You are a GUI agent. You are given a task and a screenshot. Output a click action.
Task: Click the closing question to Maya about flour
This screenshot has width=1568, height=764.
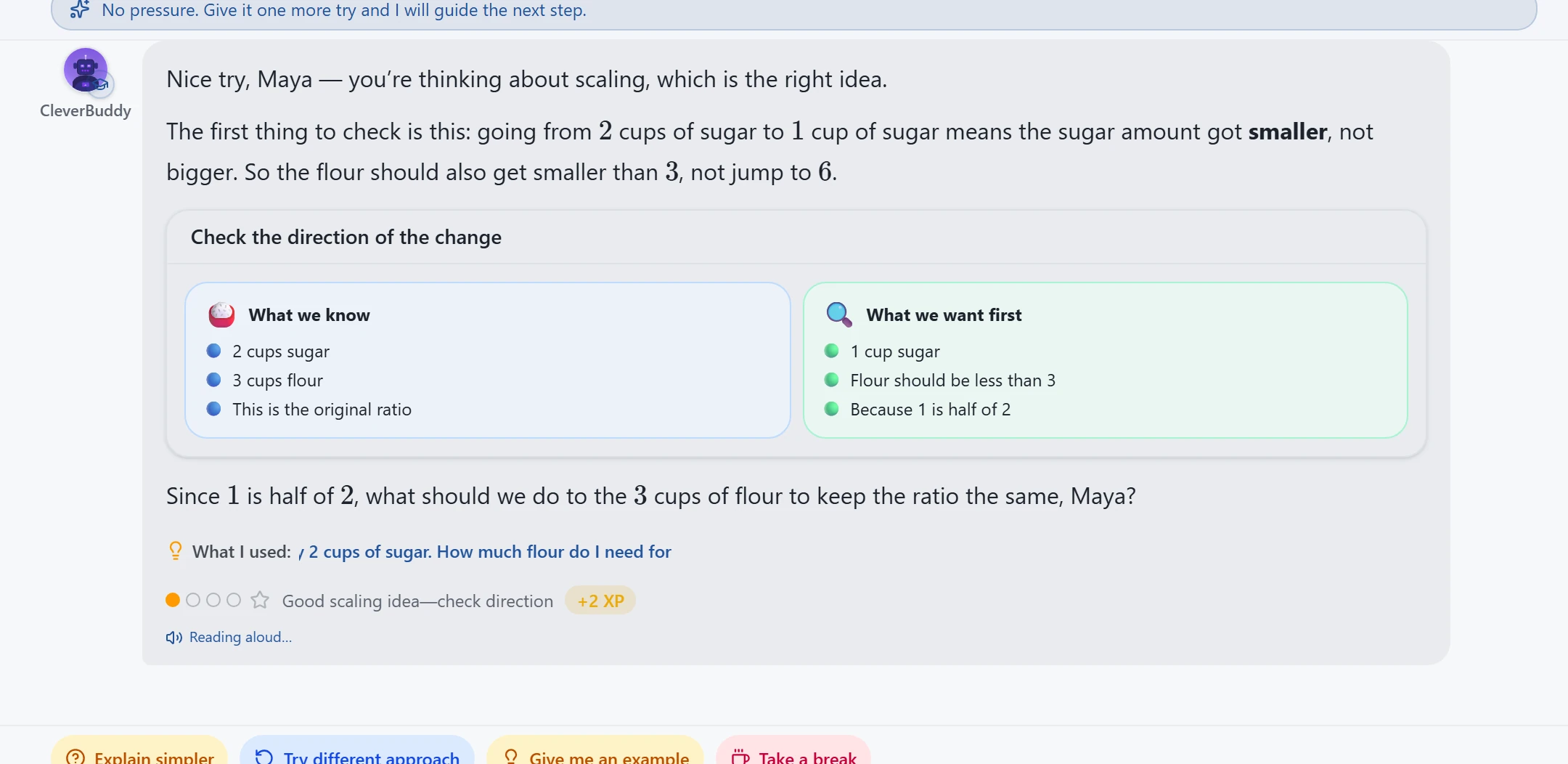pos(650,496)
